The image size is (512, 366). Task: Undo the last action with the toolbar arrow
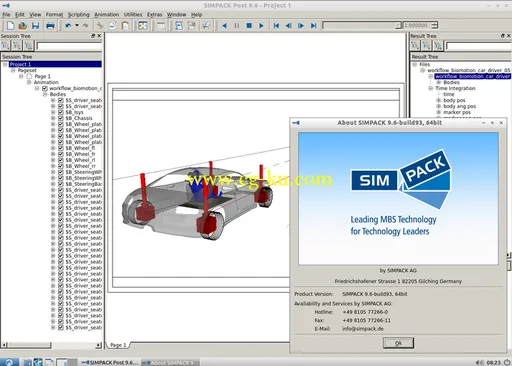[x=68, y=25]
